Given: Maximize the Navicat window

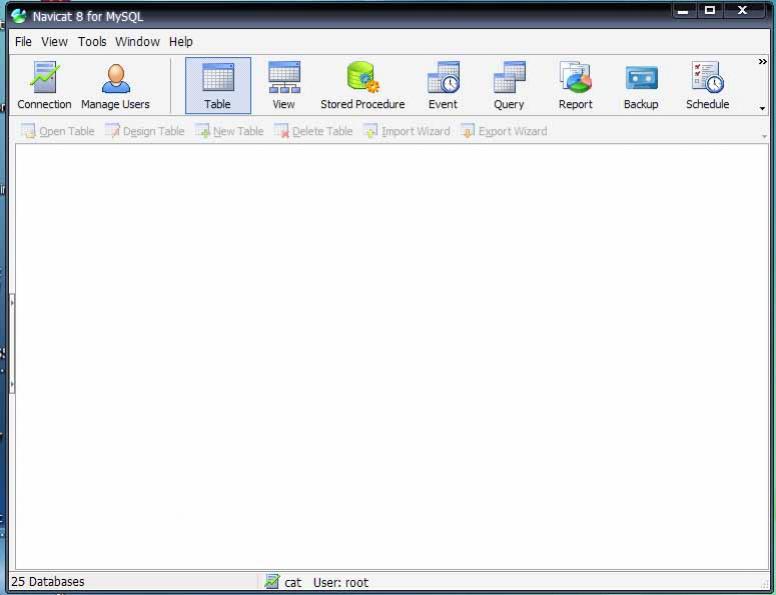Looking at the screenshot, I should [x=710, y=10].
